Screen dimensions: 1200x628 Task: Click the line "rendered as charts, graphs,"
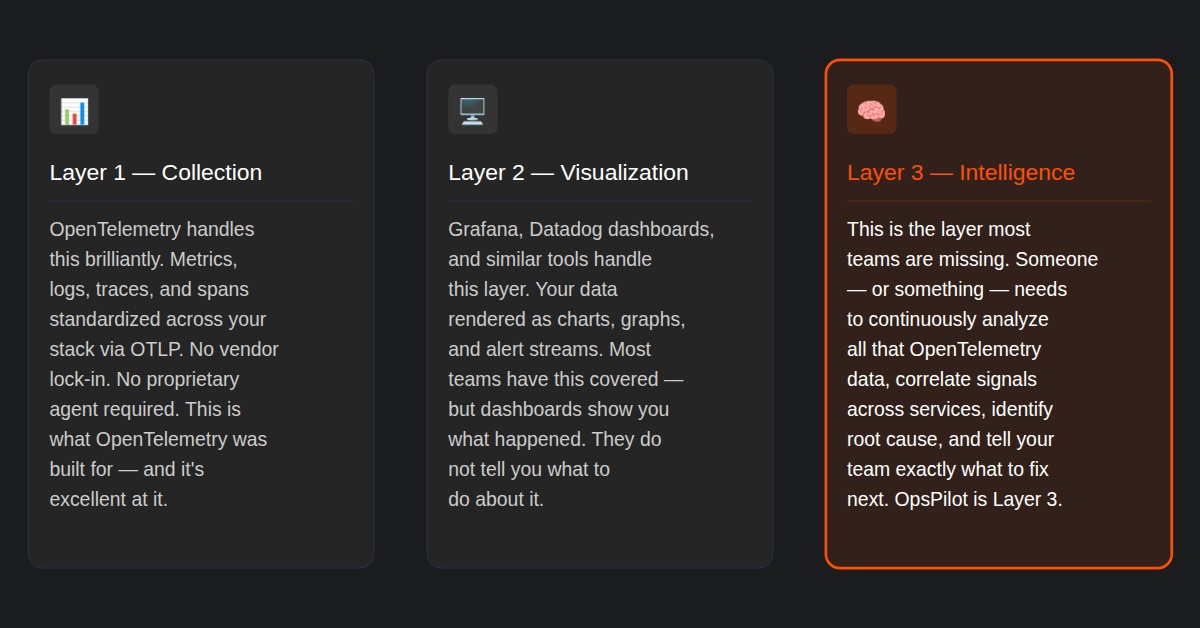tap(567, 319)
